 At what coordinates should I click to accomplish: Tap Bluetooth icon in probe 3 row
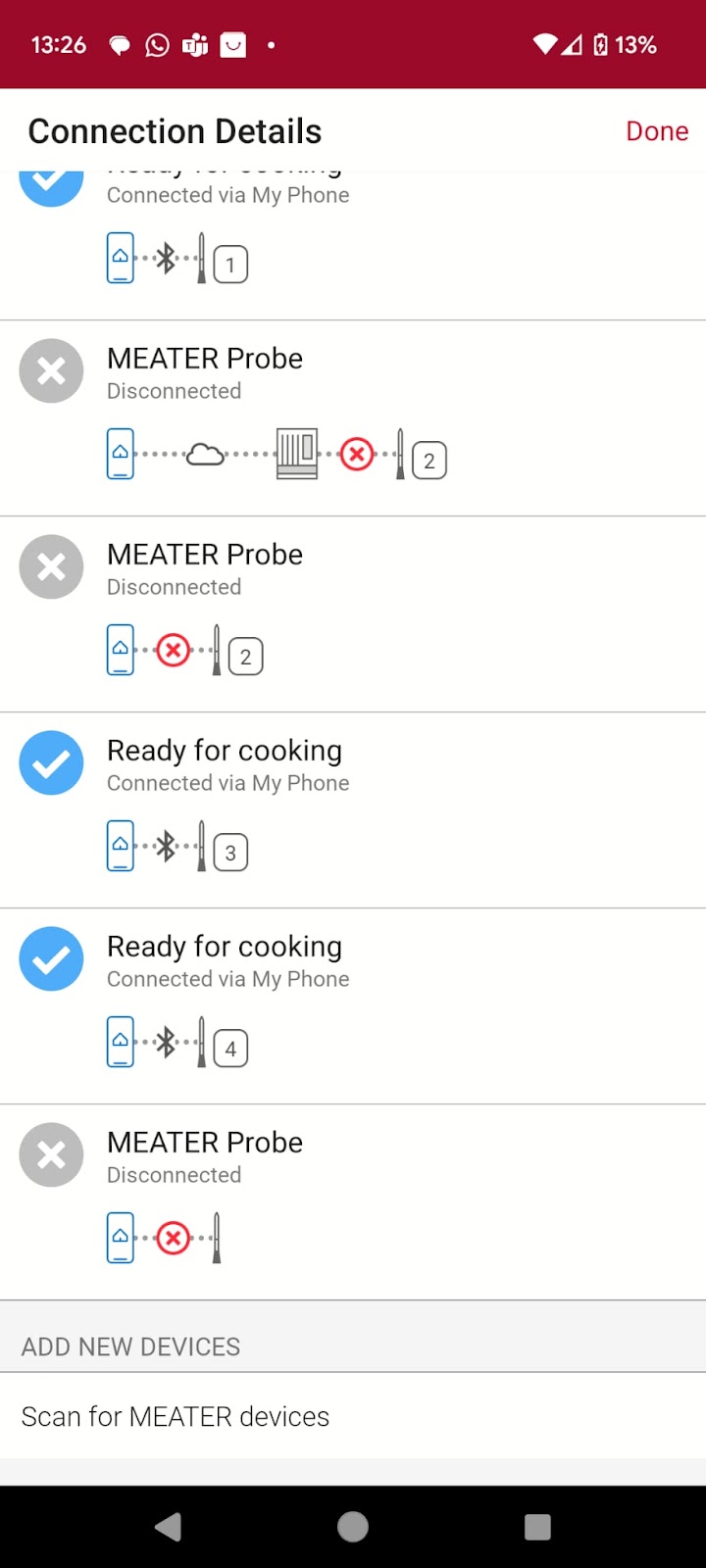[167, 846]
